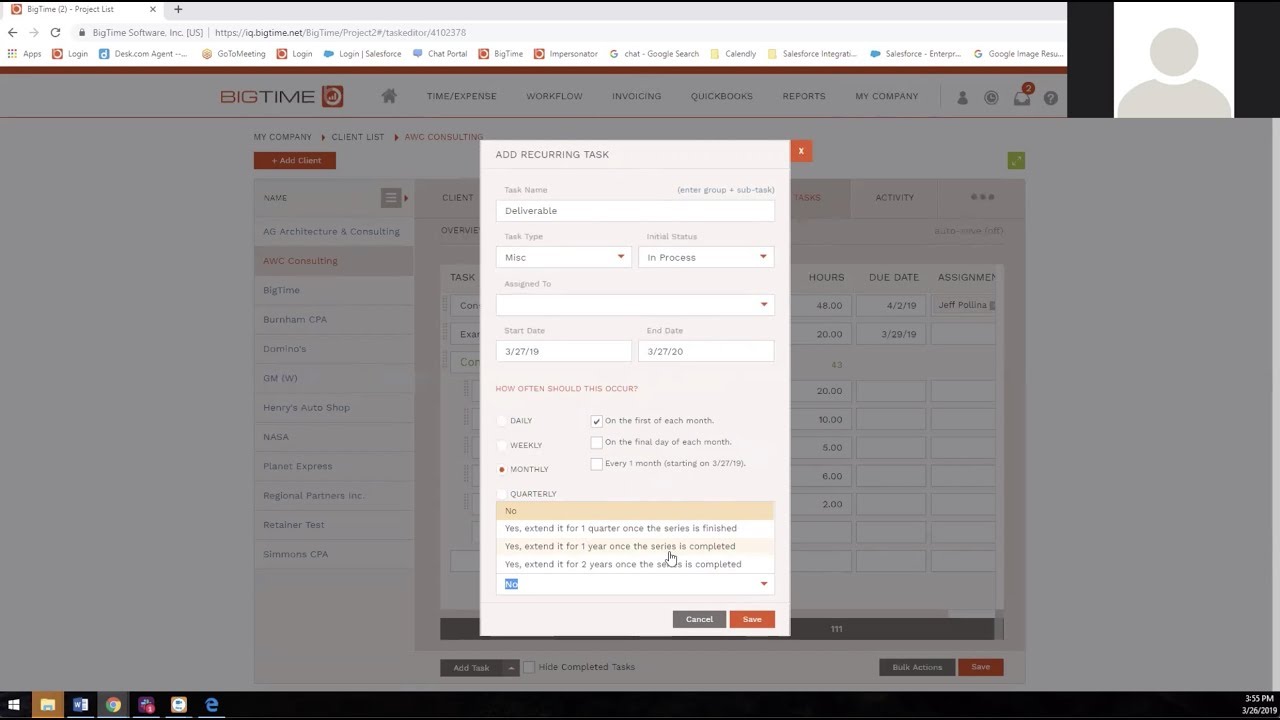Click Cancel in the recurring task dialog

click(x=699, y=619)
